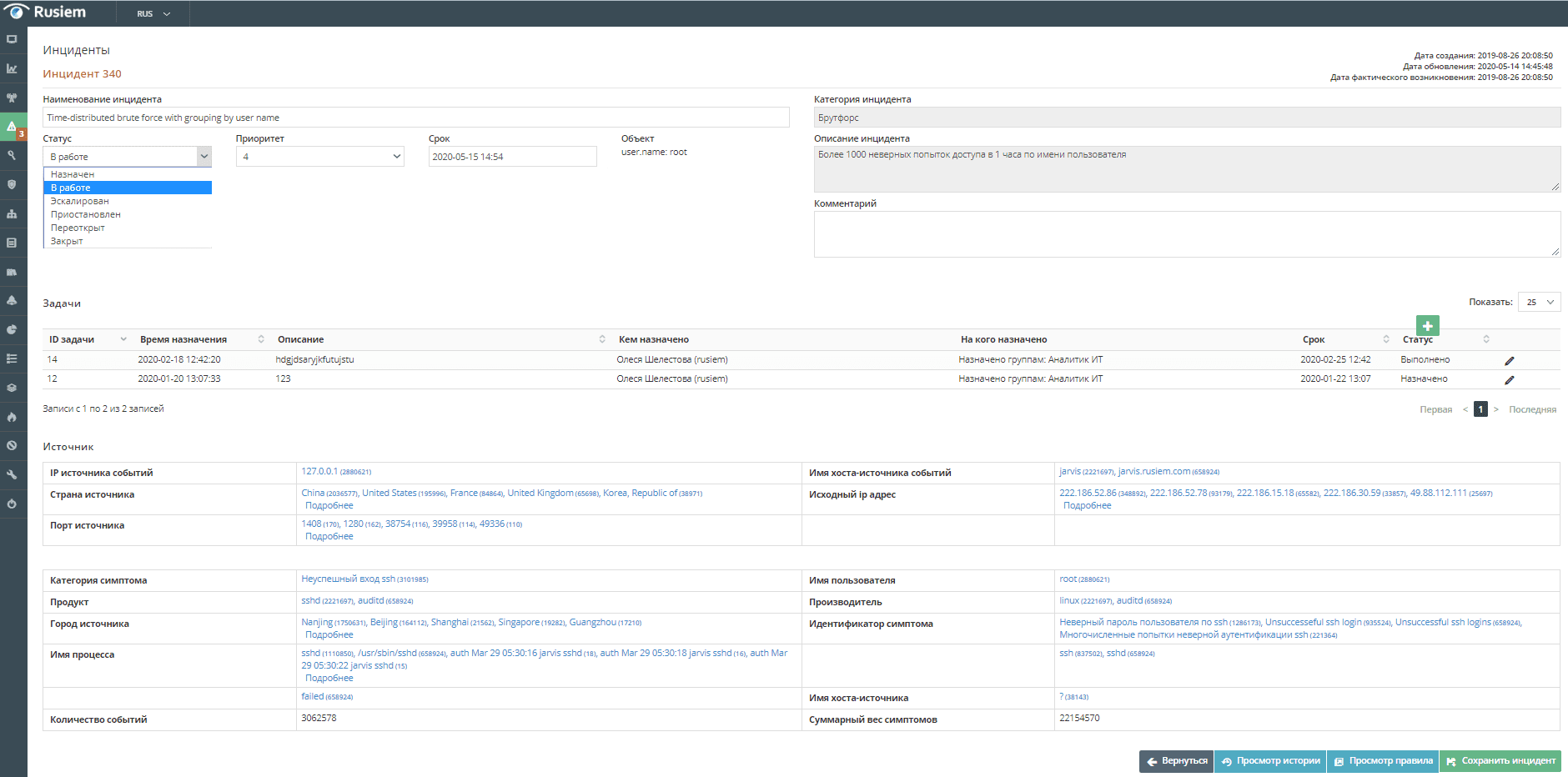Viewport: 1568px width, 777px height.
Task: Open the line chart analytics sidebar icon
Action: pos(12,68)
